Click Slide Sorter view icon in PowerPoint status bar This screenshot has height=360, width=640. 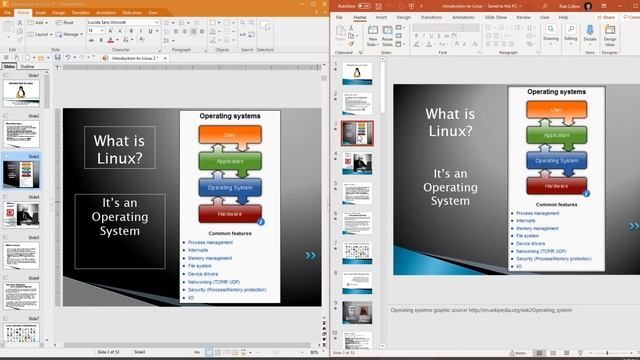coord(553,353)
